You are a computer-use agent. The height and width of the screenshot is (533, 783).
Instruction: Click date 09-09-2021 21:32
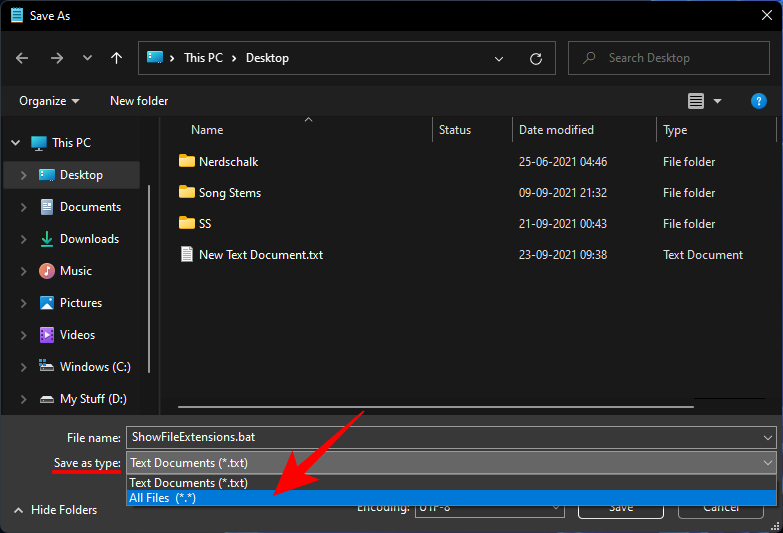click(563, 193)
